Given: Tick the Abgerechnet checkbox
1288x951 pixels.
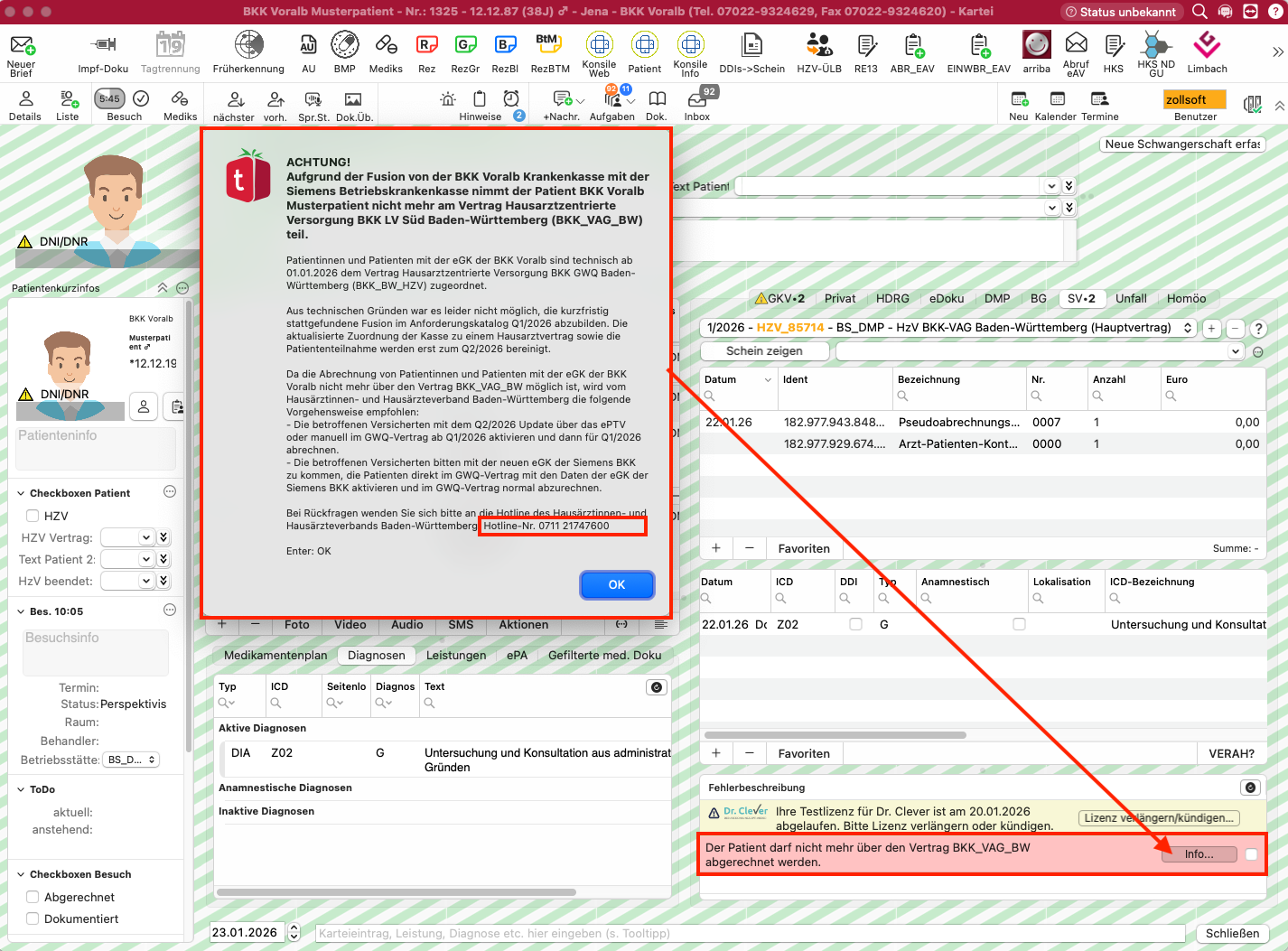Looking at the screenshot, I should [33, 897].
